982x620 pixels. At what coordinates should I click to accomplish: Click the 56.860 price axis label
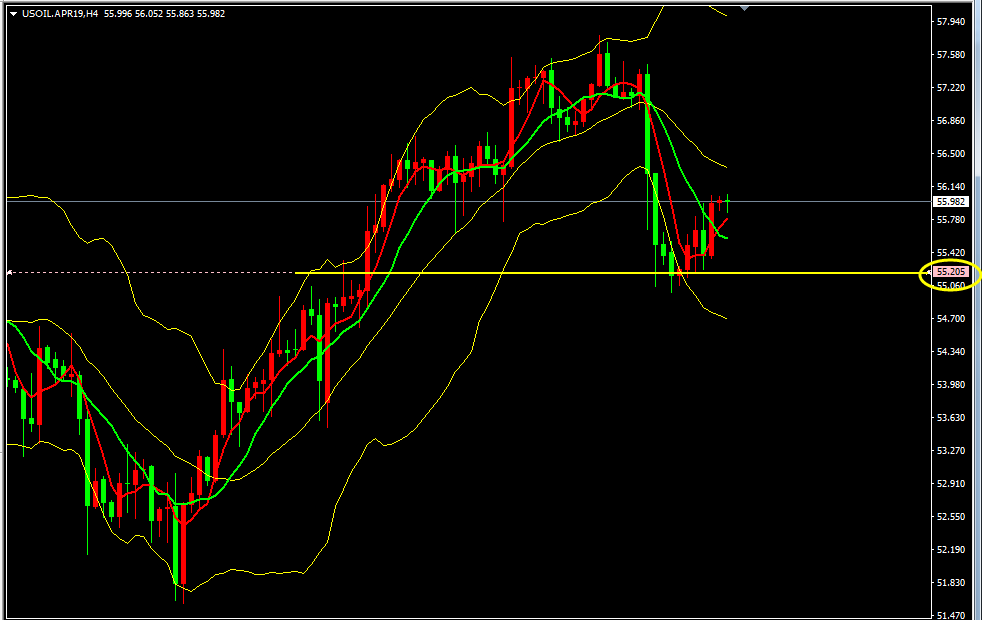coord(951,121)
